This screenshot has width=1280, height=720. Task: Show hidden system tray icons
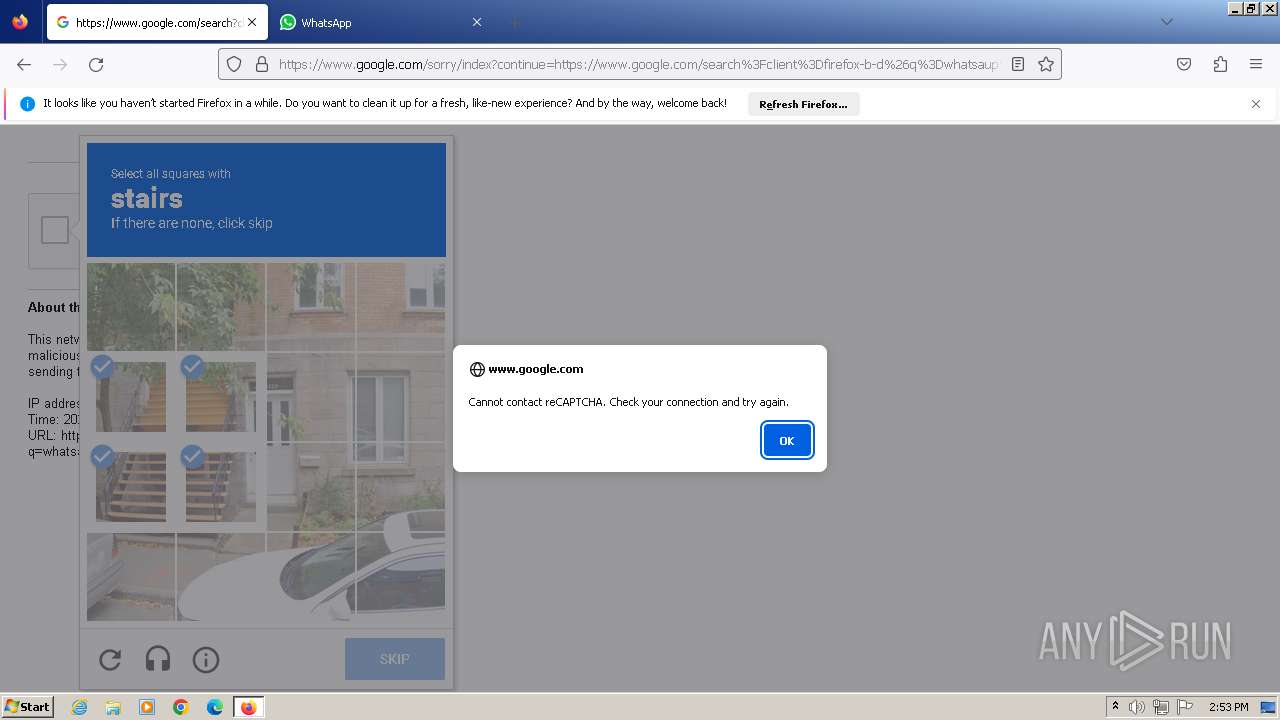(1115, 706)
